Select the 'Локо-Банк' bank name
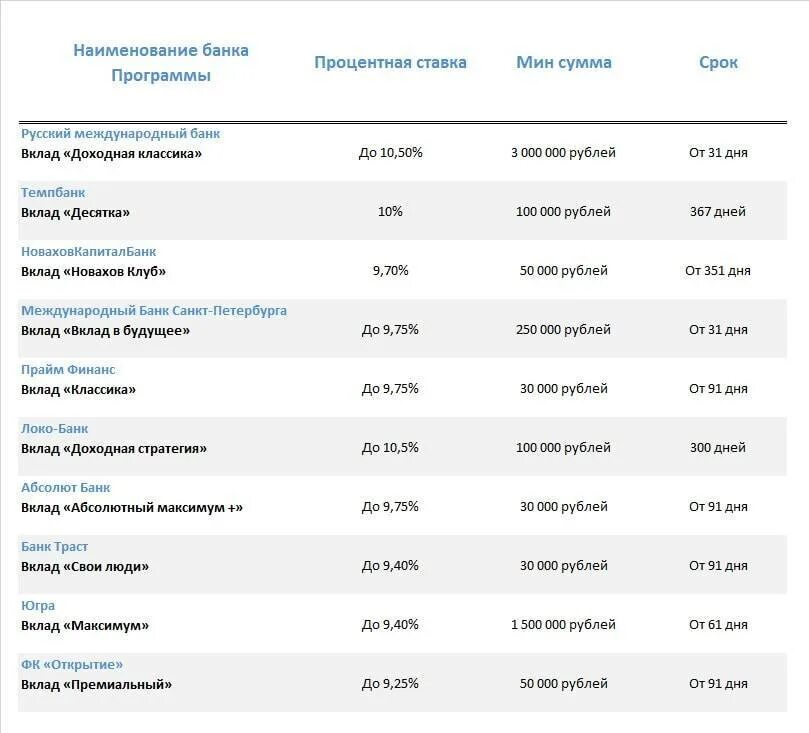Screen dimensions: 809x733 (55, 428)
